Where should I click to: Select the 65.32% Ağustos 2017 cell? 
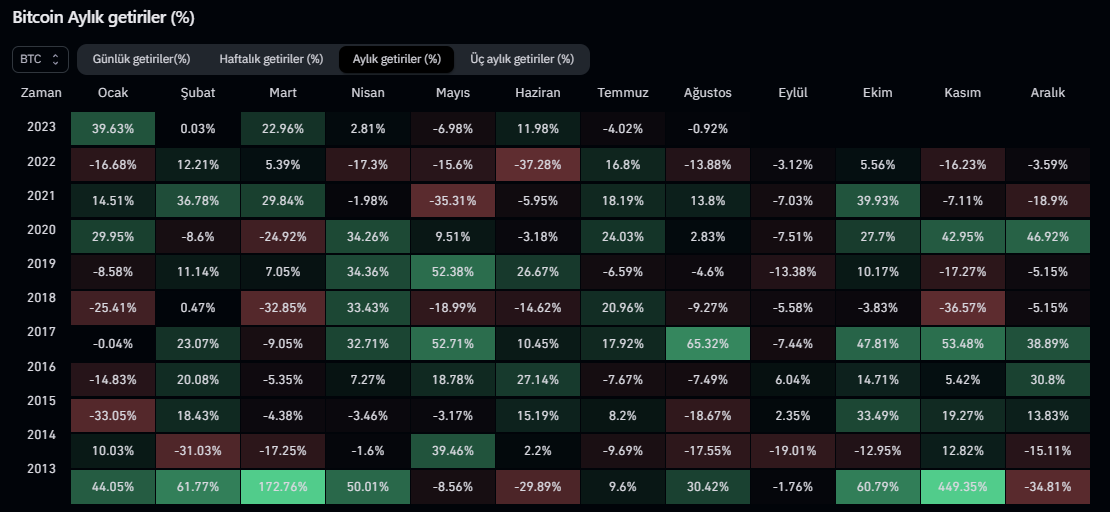[x=707, y=343]
